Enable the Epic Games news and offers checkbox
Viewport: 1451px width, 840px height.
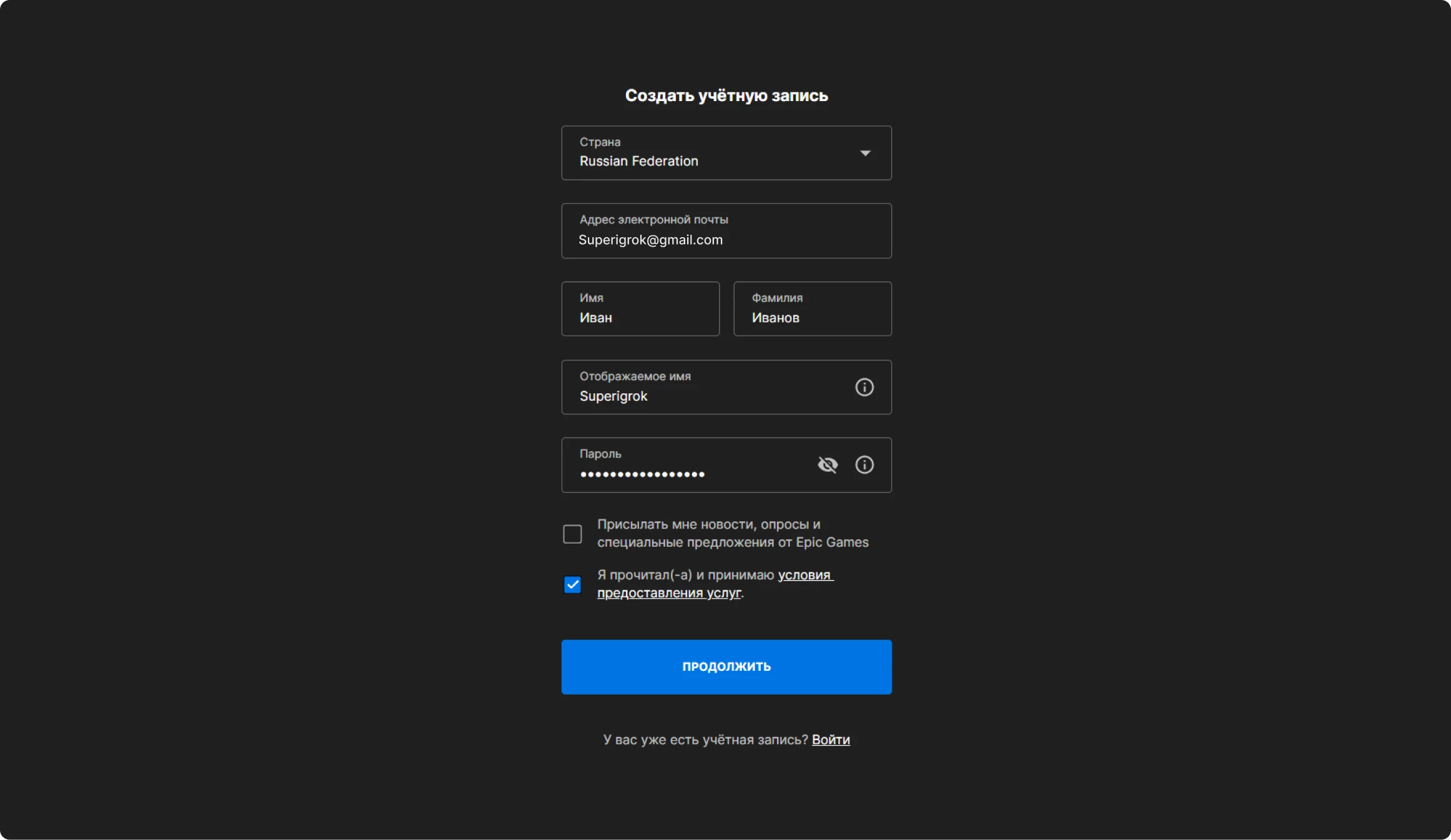click(572, 534)
